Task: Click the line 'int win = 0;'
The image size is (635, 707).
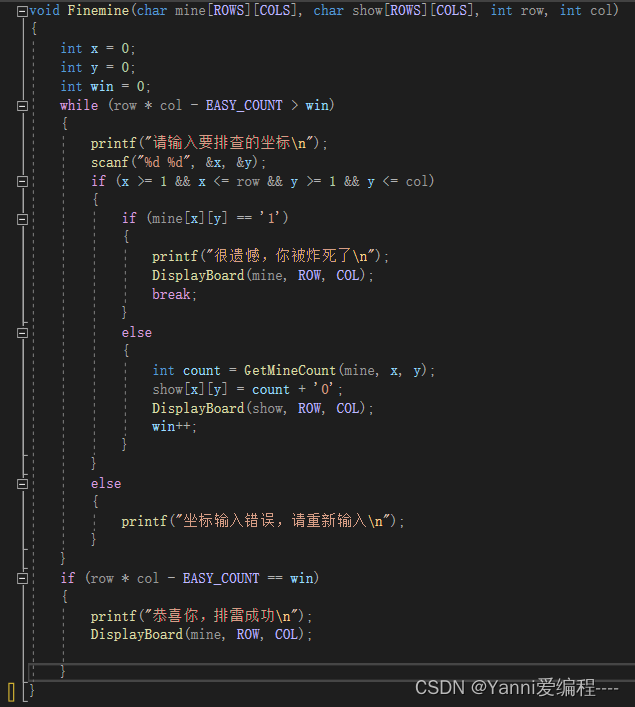Action: [x=106, y=86]
